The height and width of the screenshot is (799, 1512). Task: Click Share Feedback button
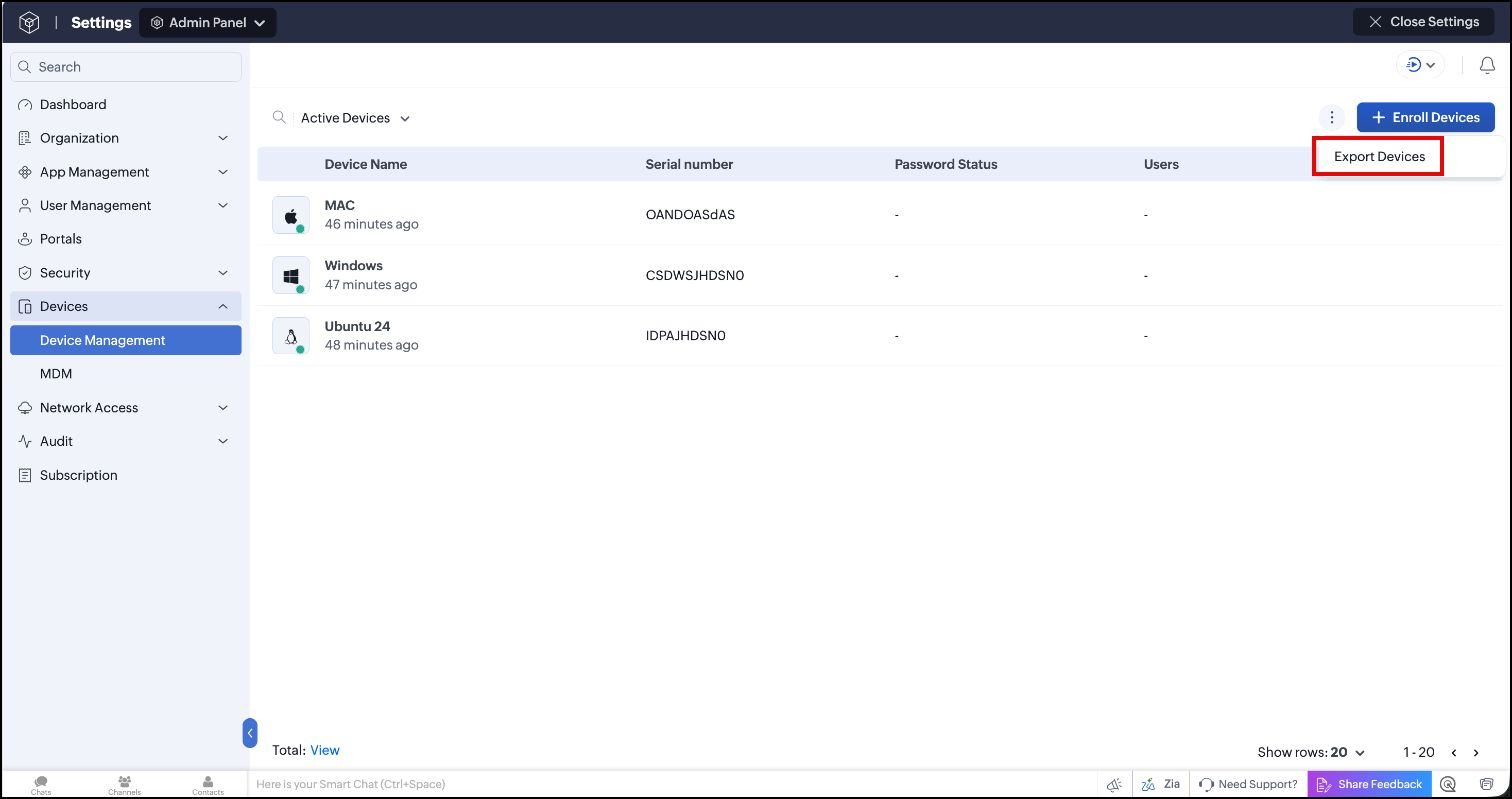click(x=1369, y=785)
